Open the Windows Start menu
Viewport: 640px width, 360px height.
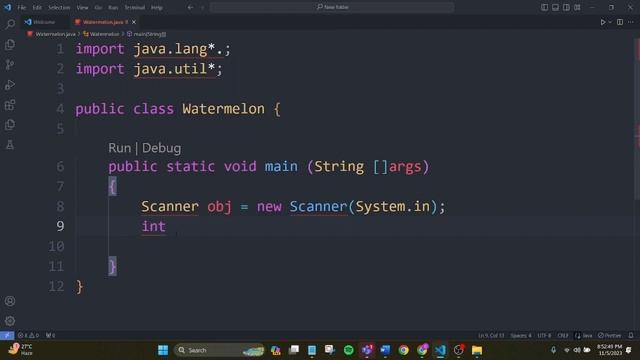pyautogui.click(x=163, y=350)
